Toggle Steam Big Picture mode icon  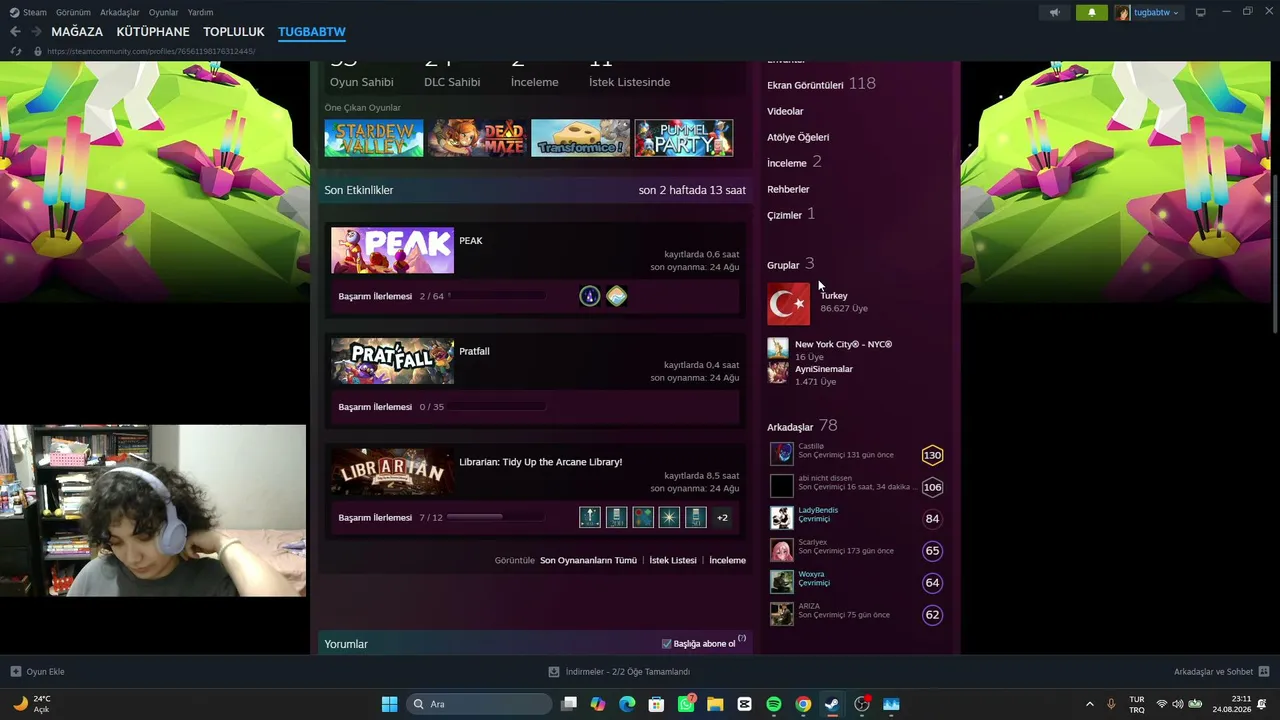click(x=1200, y=12)
